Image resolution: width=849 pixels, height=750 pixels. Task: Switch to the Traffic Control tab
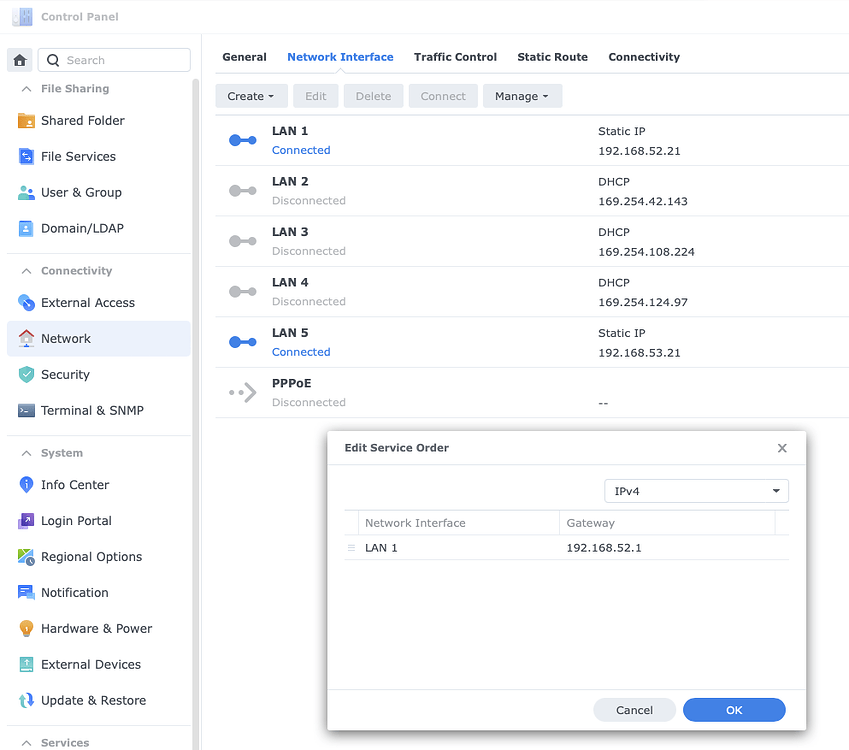click(455, 57)
